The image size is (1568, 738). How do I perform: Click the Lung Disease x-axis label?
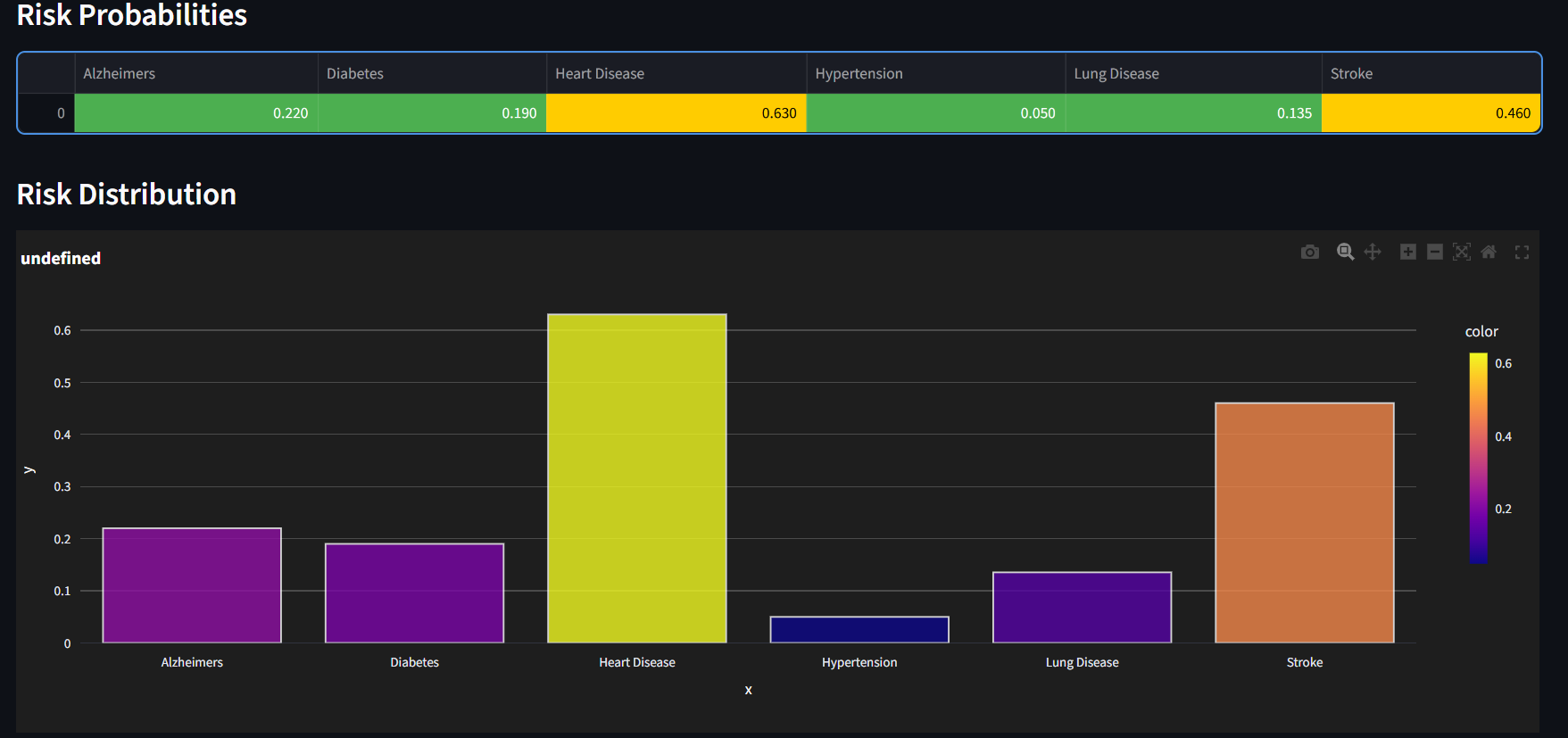pos(1082,662)
